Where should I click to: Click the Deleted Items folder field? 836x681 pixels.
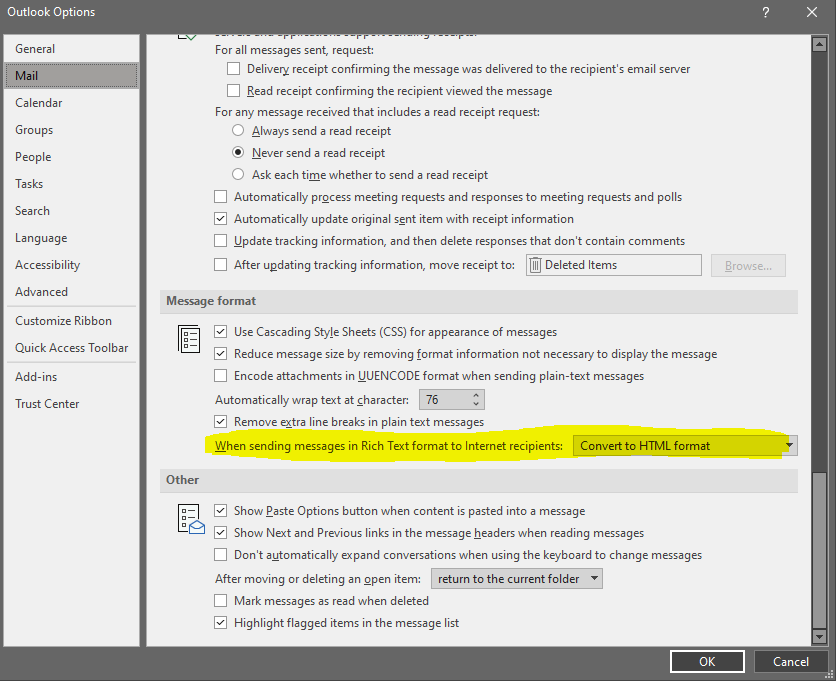(x=614, y=265)
